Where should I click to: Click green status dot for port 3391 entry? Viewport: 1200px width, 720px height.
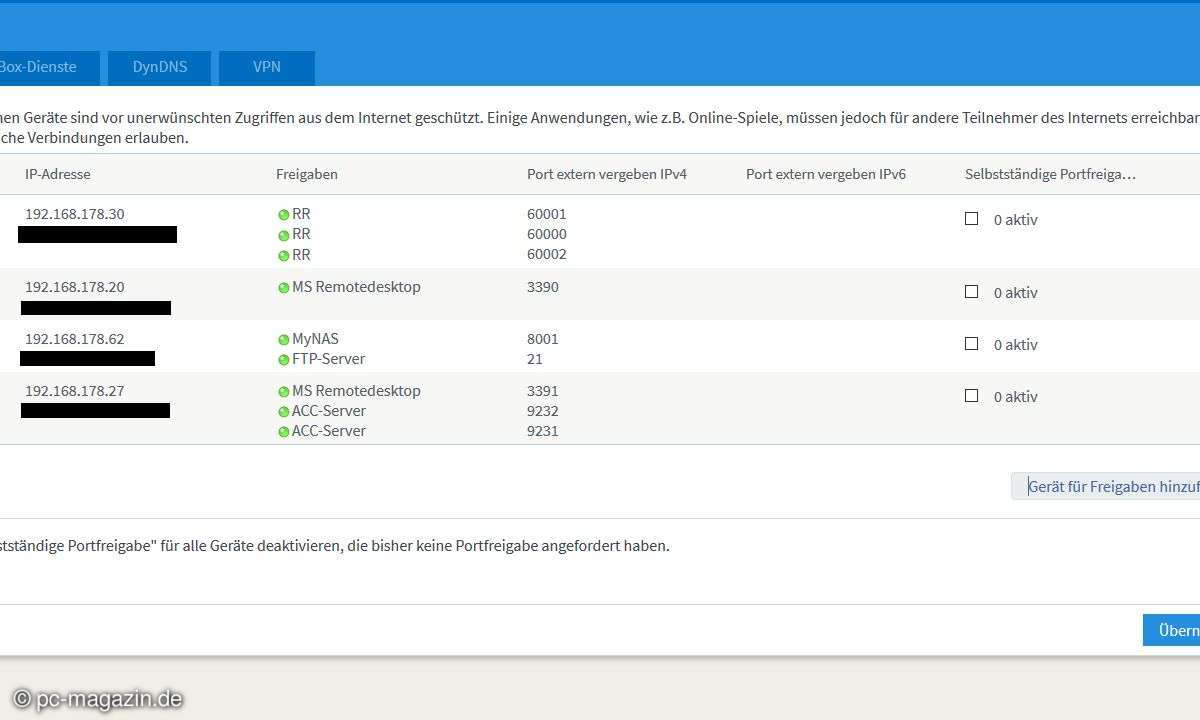(x=283, y=392)
